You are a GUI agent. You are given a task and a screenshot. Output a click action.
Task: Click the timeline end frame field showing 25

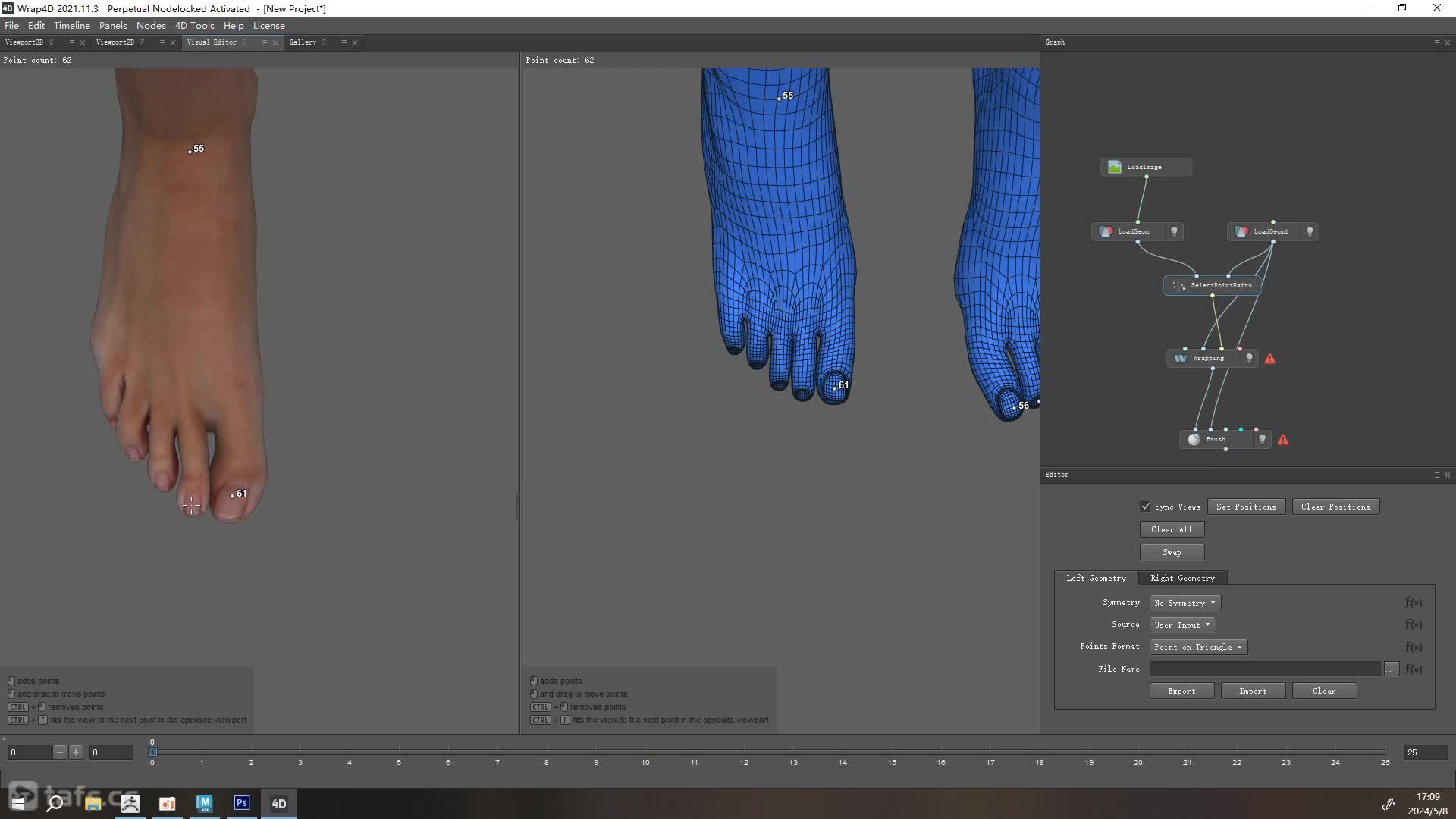click(1426, 752)
